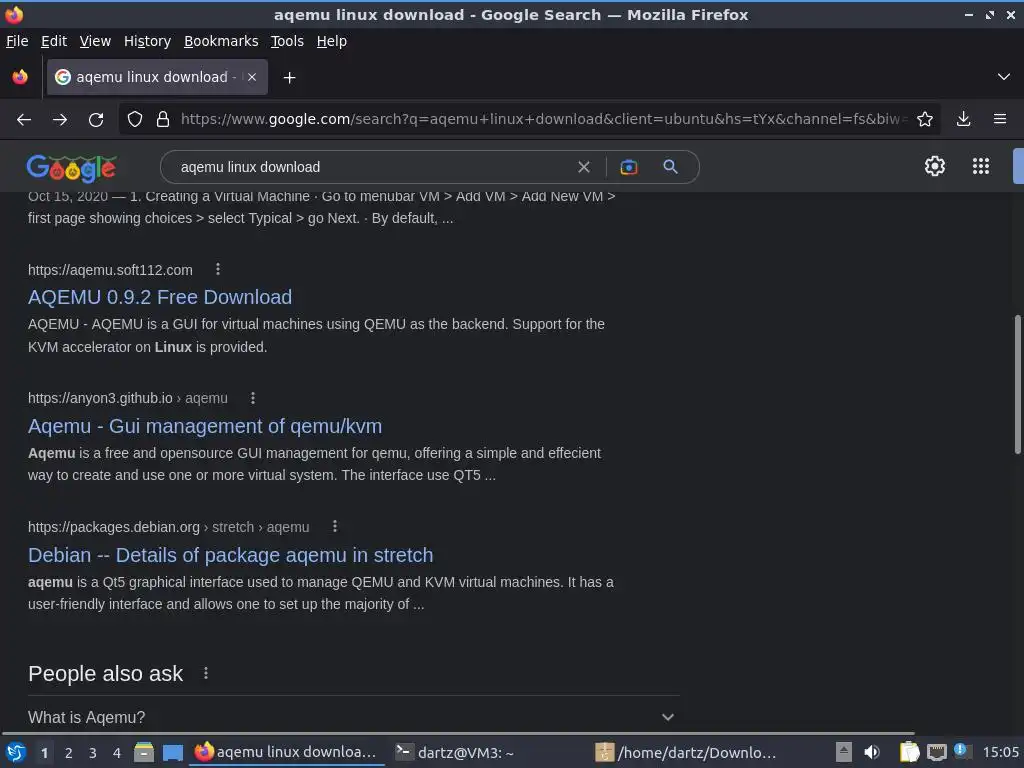The height and width of the screenshot is (768, 1024).
Task: Click packages.debian.org › stretch › aqemu URL
Action: (x=168, y=527)
